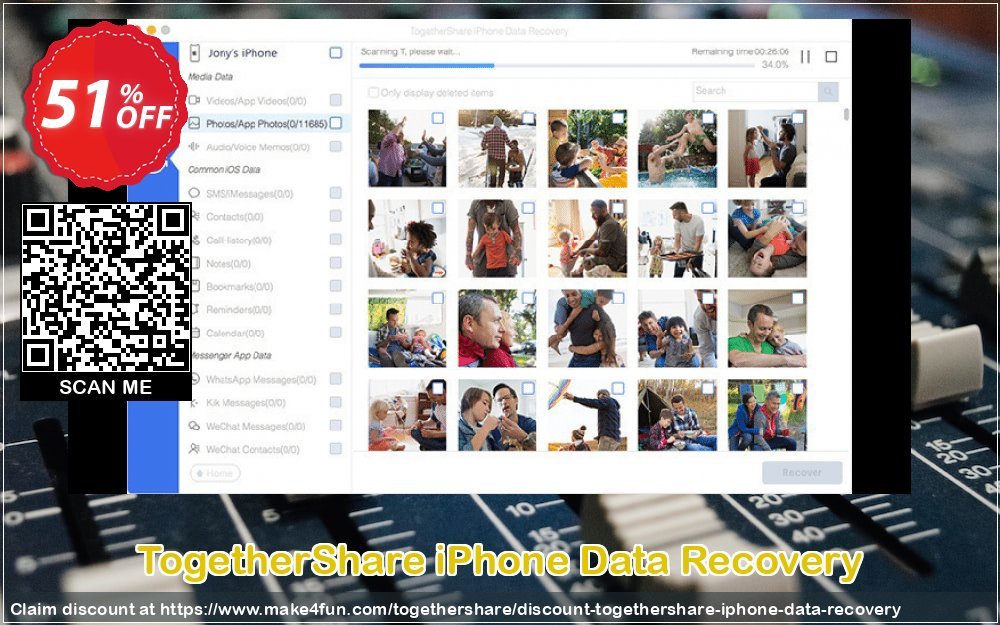This screenshot has height=625, width=1000.
Task: Click the Home button
Action: click(x=215, y=473)
